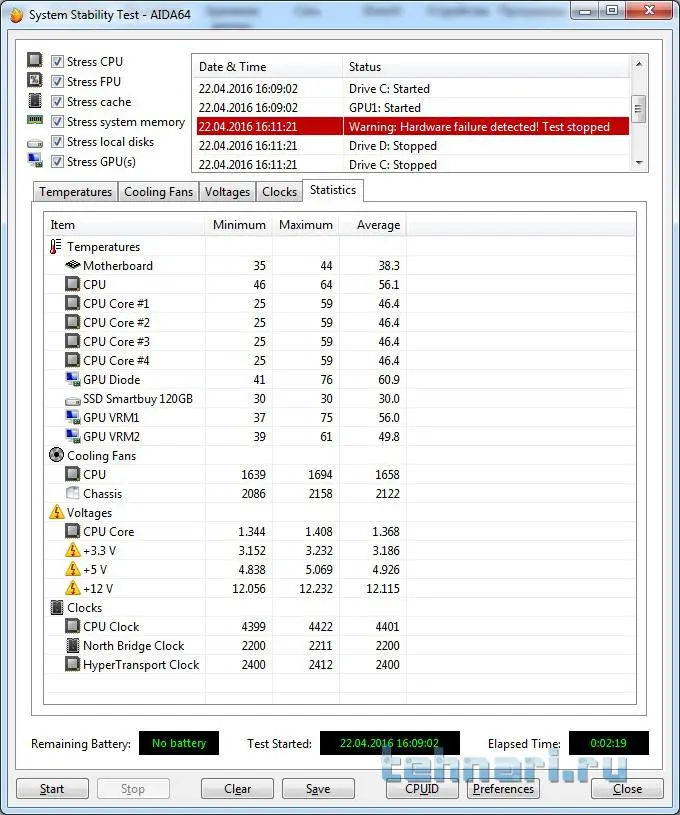This screenshot has width=680, height=815.
Task: Click the Temperatures thermometer icon in the list
Action: [56, 246]
